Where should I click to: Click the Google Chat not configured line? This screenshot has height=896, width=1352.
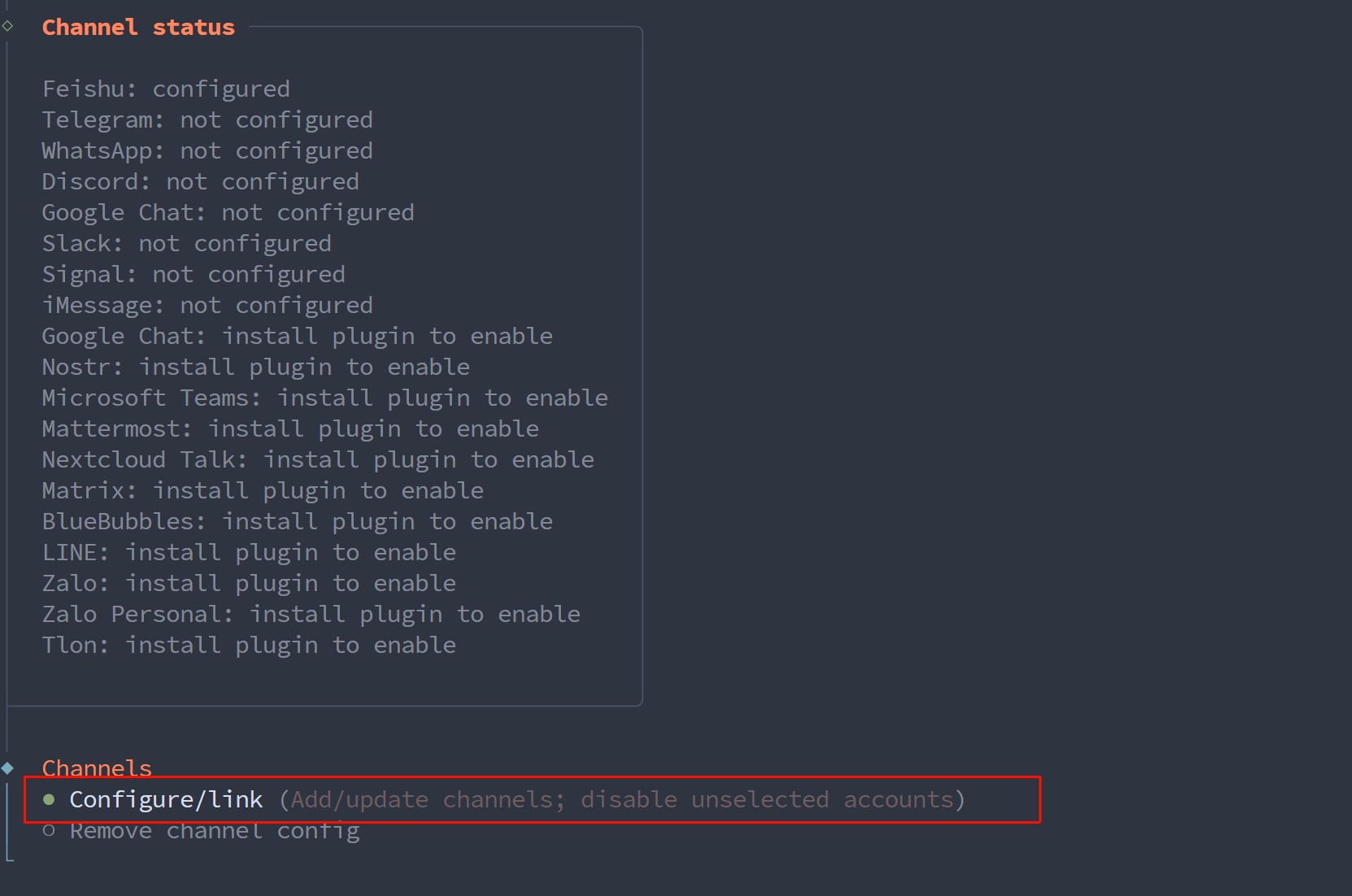228,212
